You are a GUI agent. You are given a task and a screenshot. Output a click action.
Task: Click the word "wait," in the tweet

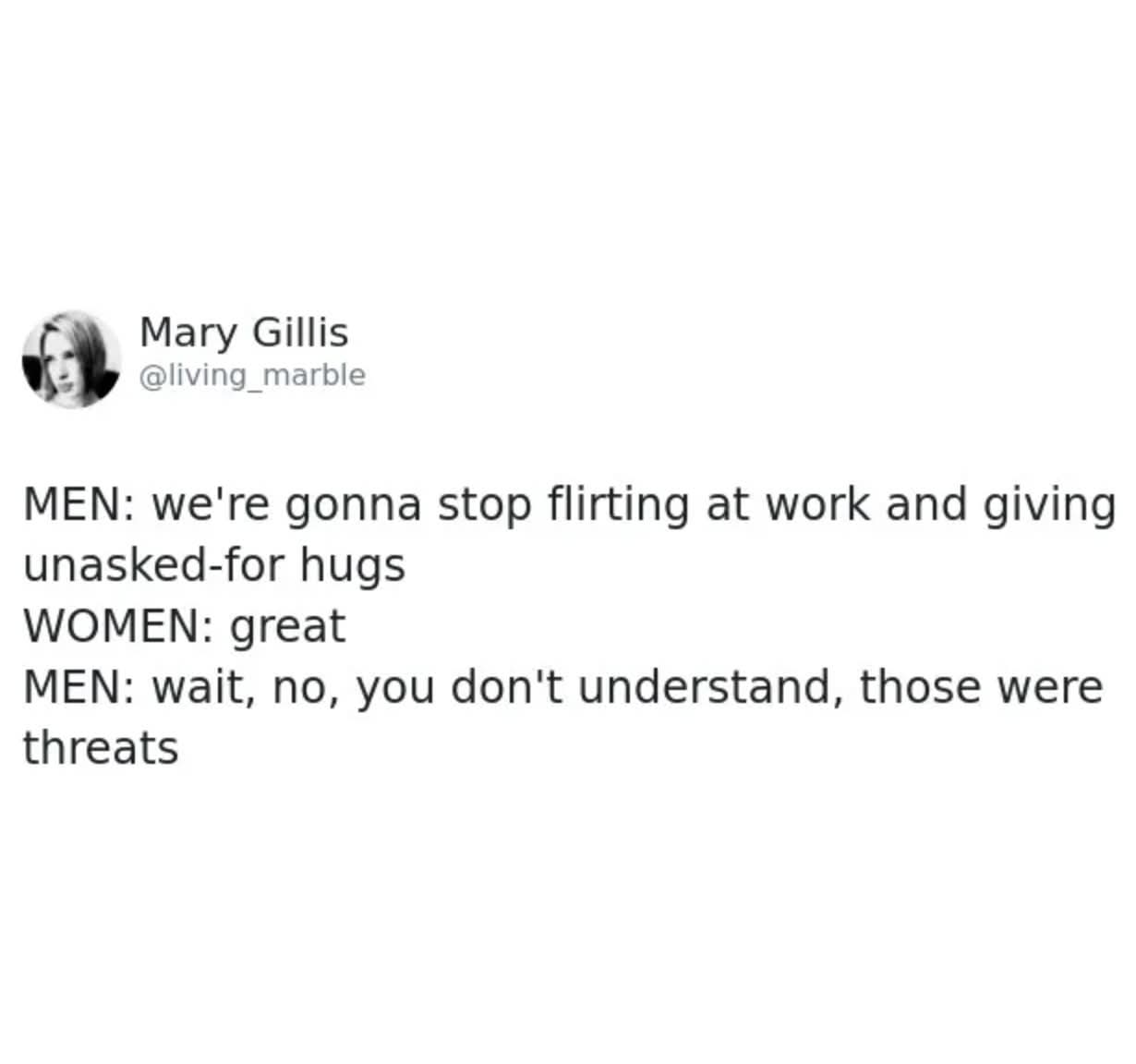(203, 687)
